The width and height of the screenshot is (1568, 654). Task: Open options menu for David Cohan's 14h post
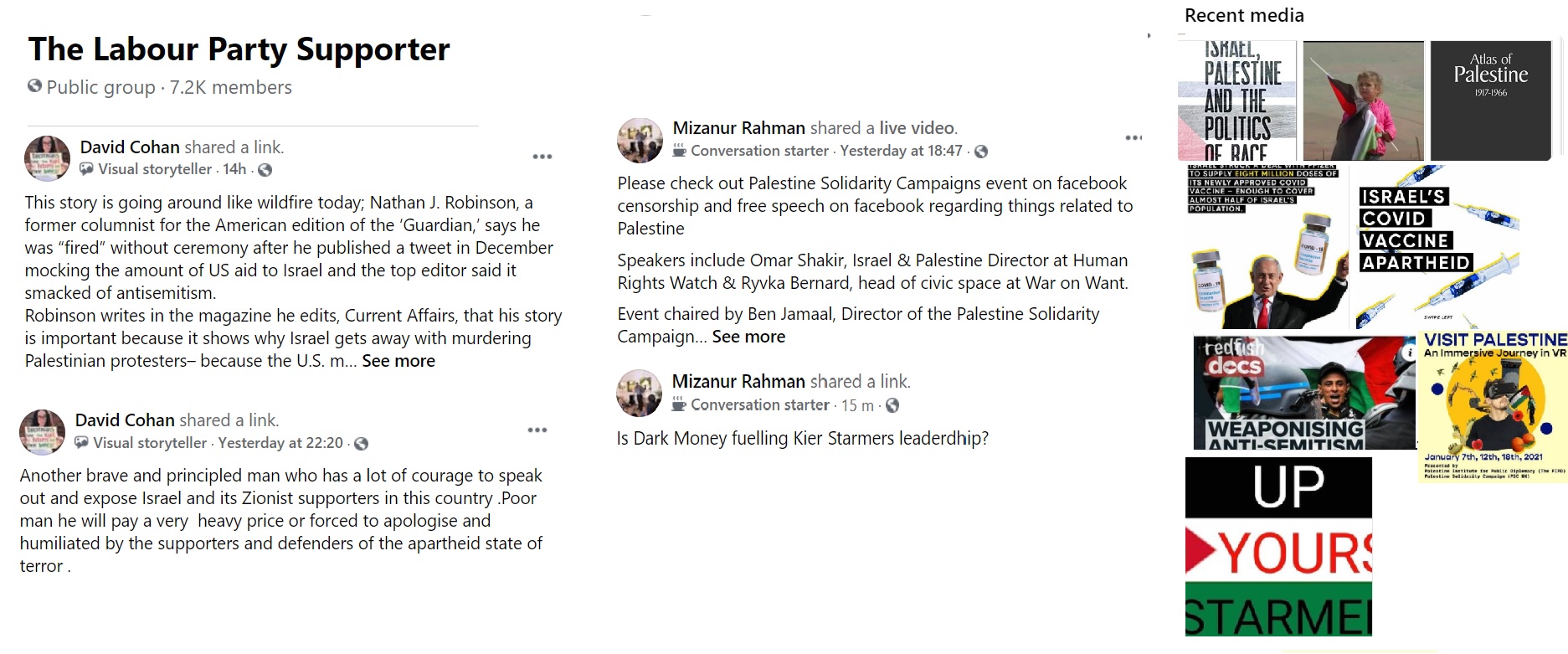point(542,157)
